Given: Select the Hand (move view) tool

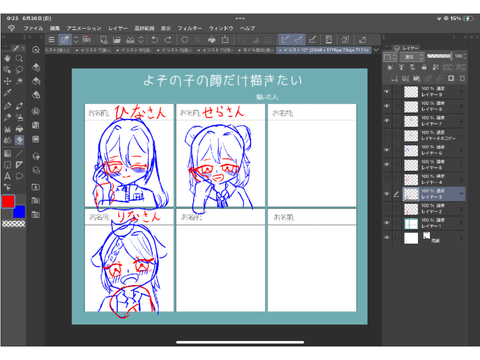Looking at the screenshot, I should tap(7, 58).
